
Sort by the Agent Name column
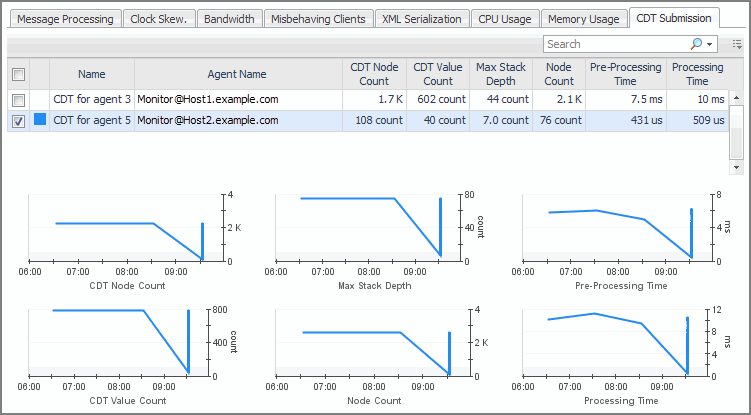237,74
